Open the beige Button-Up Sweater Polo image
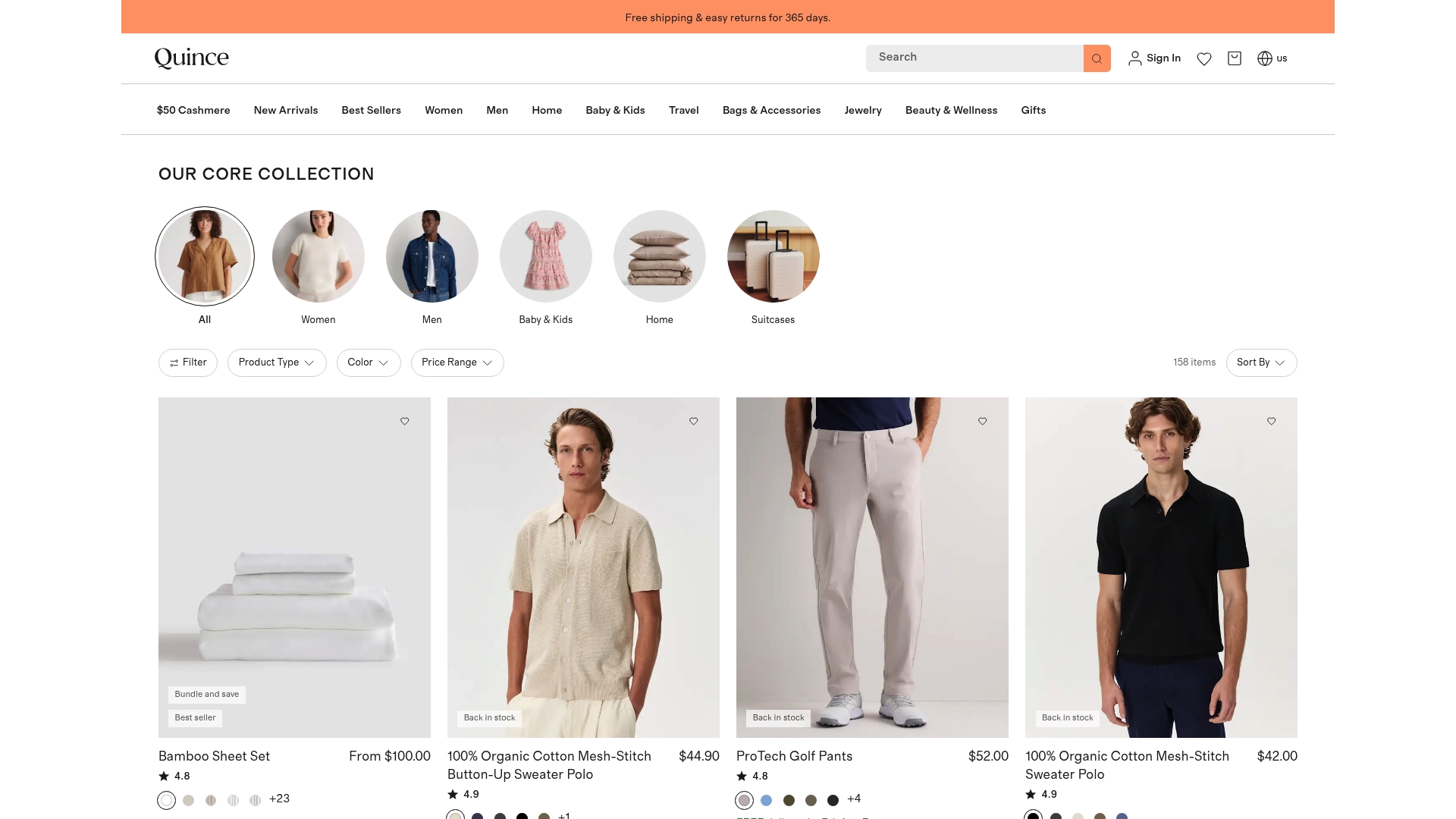1456x819 pixels. click(x=583, y=567)
